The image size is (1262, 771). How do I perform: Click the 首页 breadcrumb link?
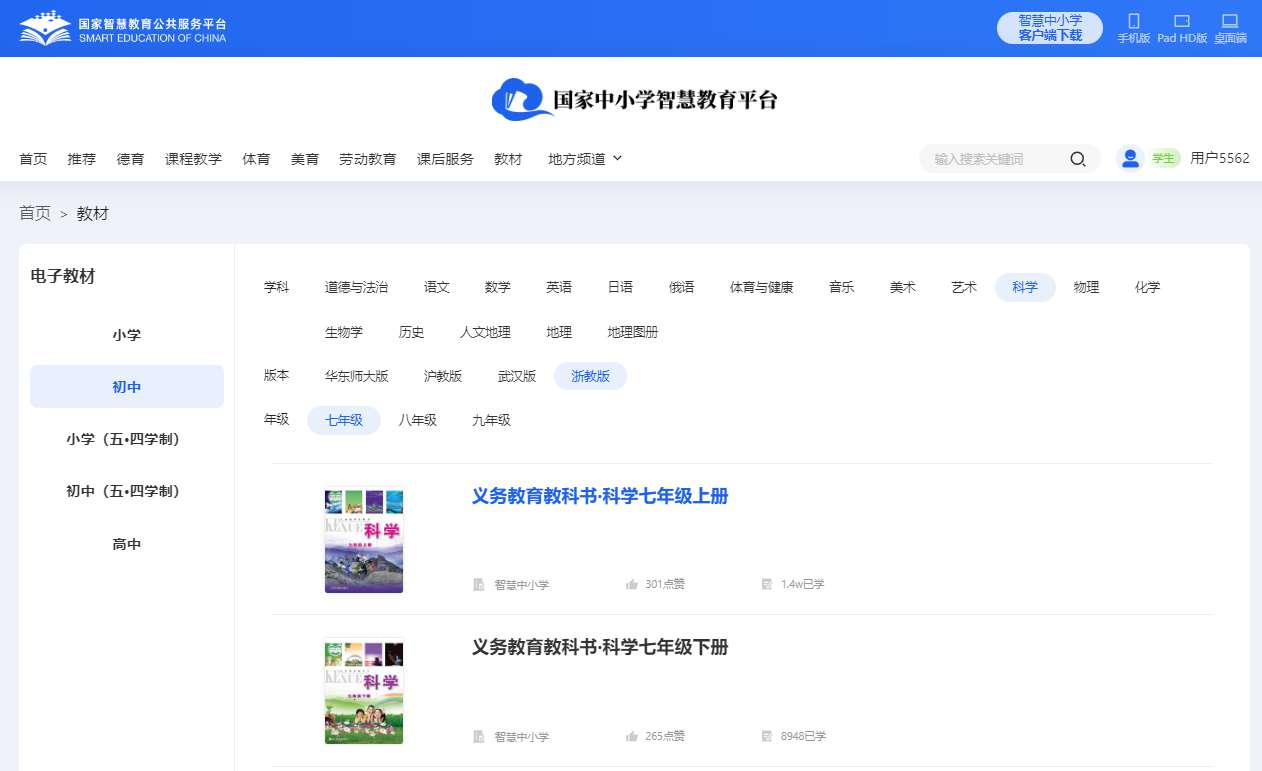(35, 213)
